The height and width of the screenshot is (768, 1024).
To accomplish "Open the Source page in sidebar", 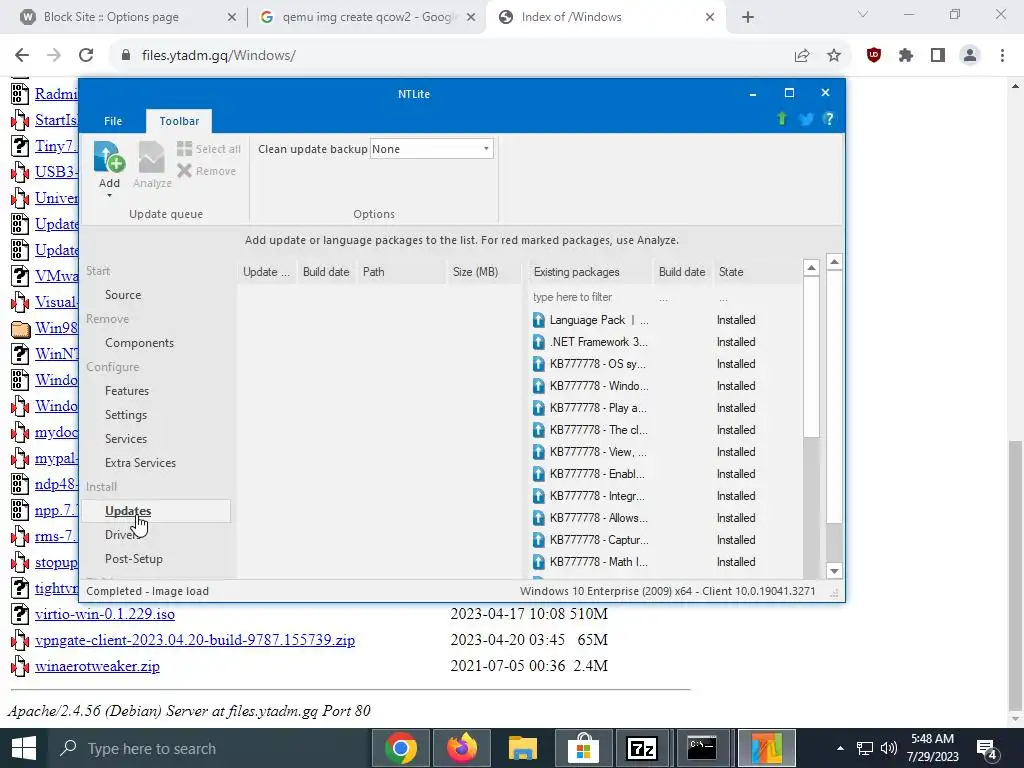I will click(x=123, y=295).
